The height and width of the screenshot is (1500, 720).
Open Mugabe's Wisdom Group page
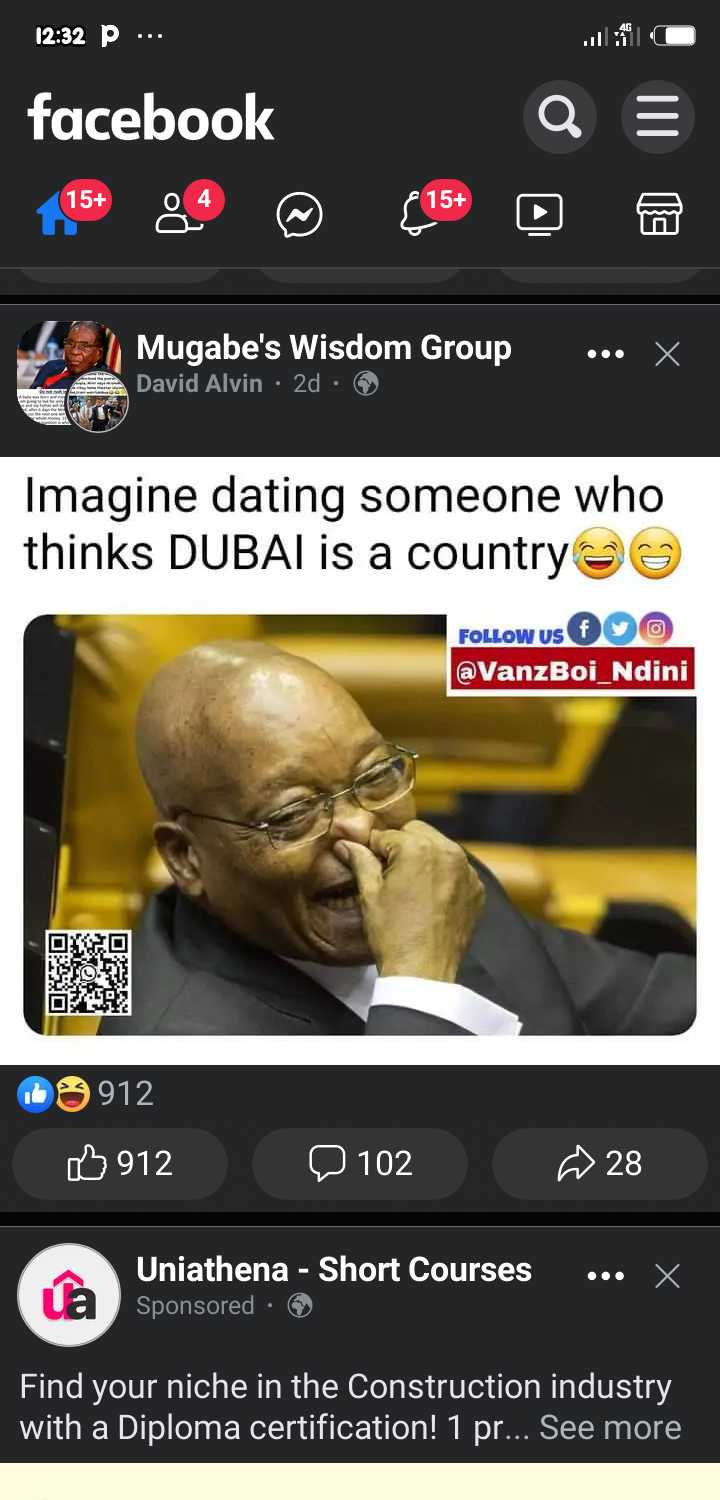click(323, 347)
